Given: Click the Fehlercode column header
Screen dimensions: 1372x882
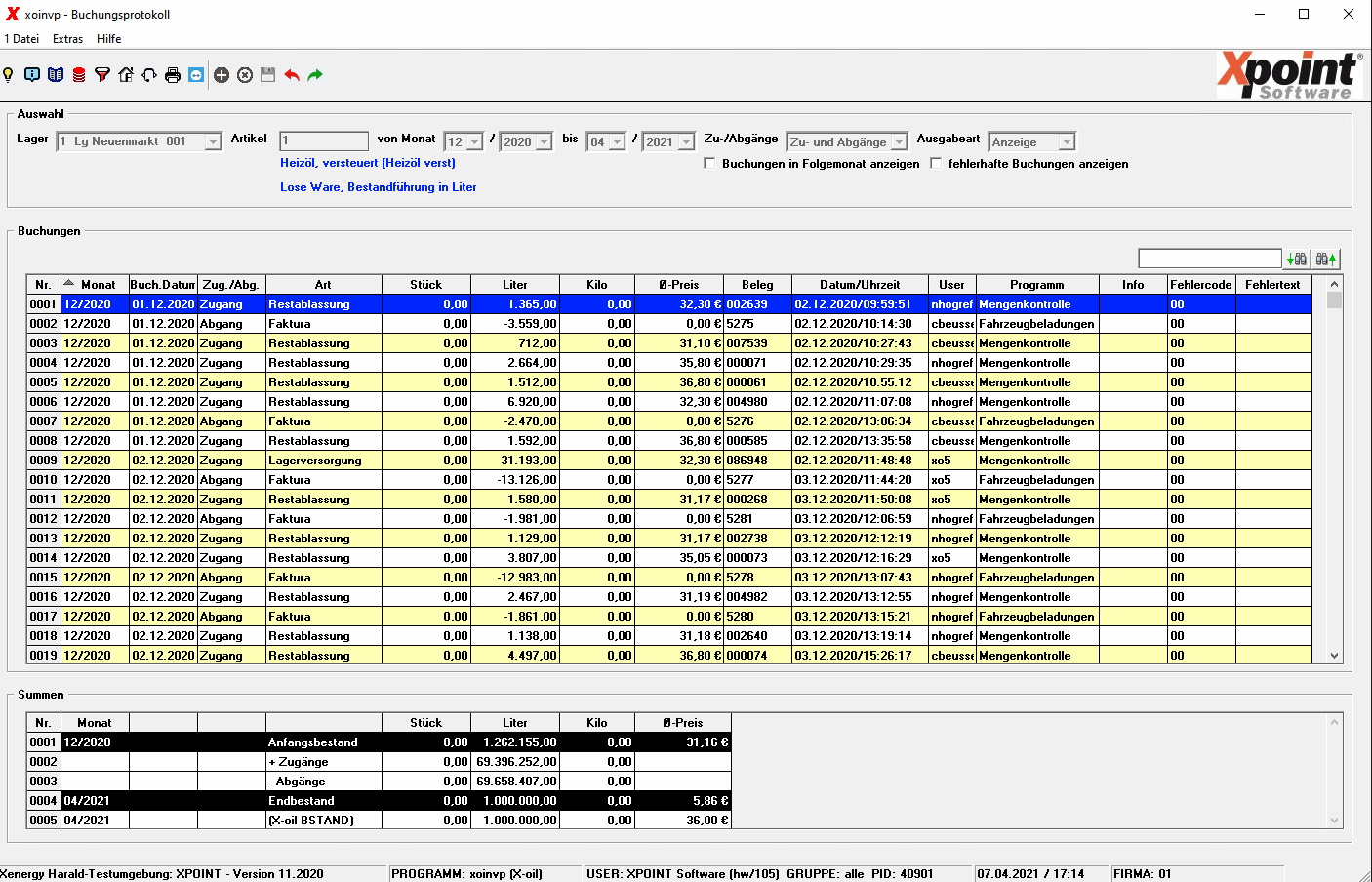Looking at the screenshot, I should click(x=1201, y=285).
